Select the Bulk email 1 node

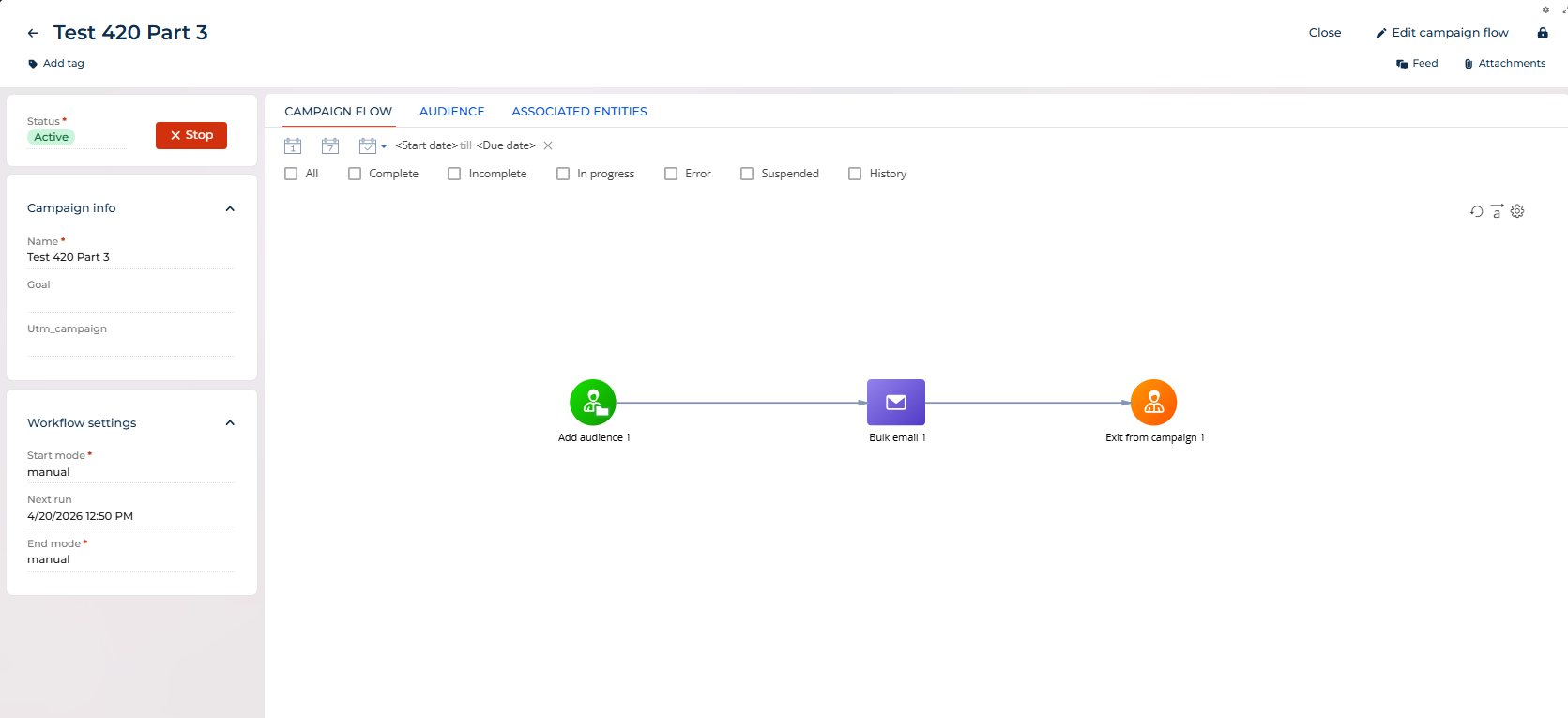pyautogui.click(x=895, y=403)
